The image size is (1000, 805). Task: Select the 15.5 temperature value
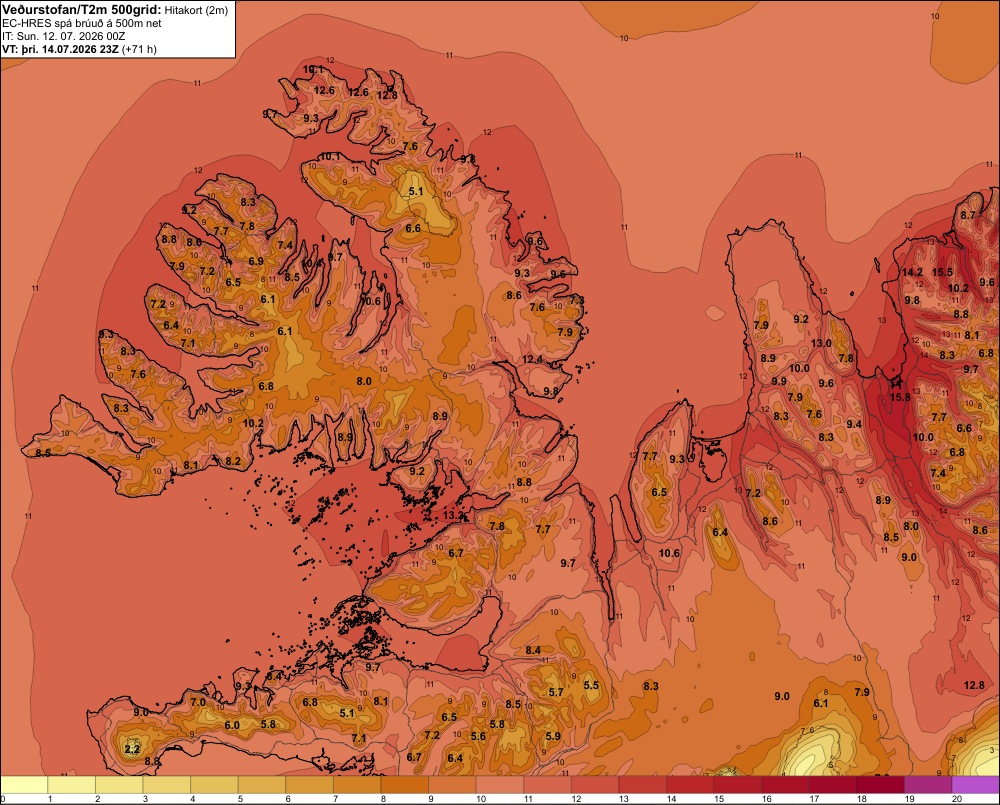(x=942, y=272)
